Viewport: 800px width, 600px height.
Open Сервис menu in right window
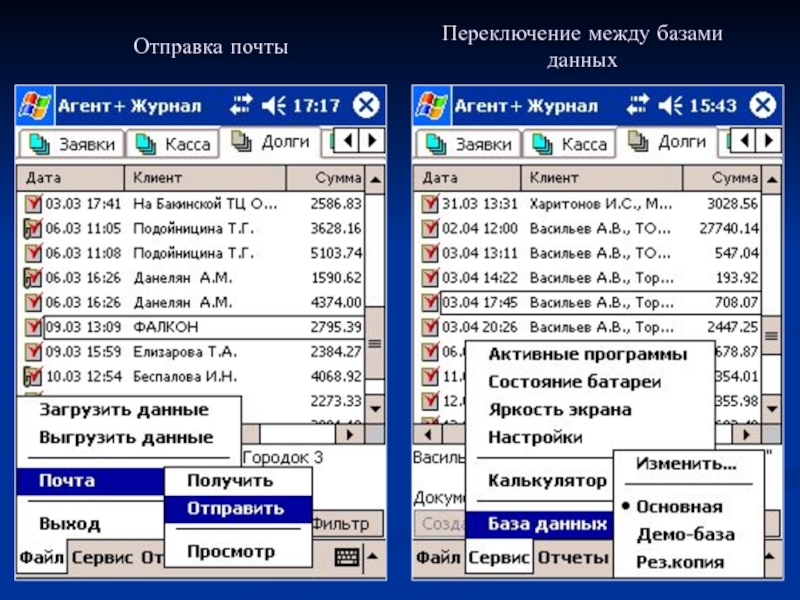(499, 557)
